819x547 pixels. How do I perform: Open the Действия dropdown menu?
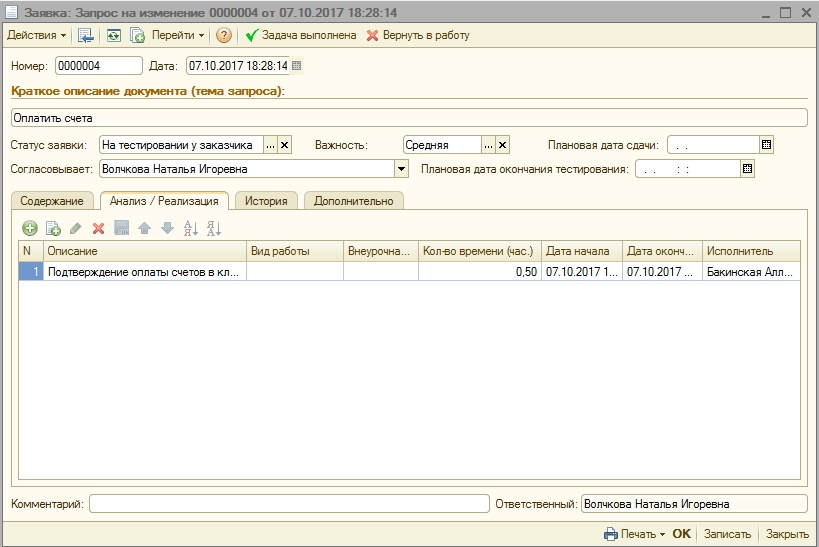(37, 35)
